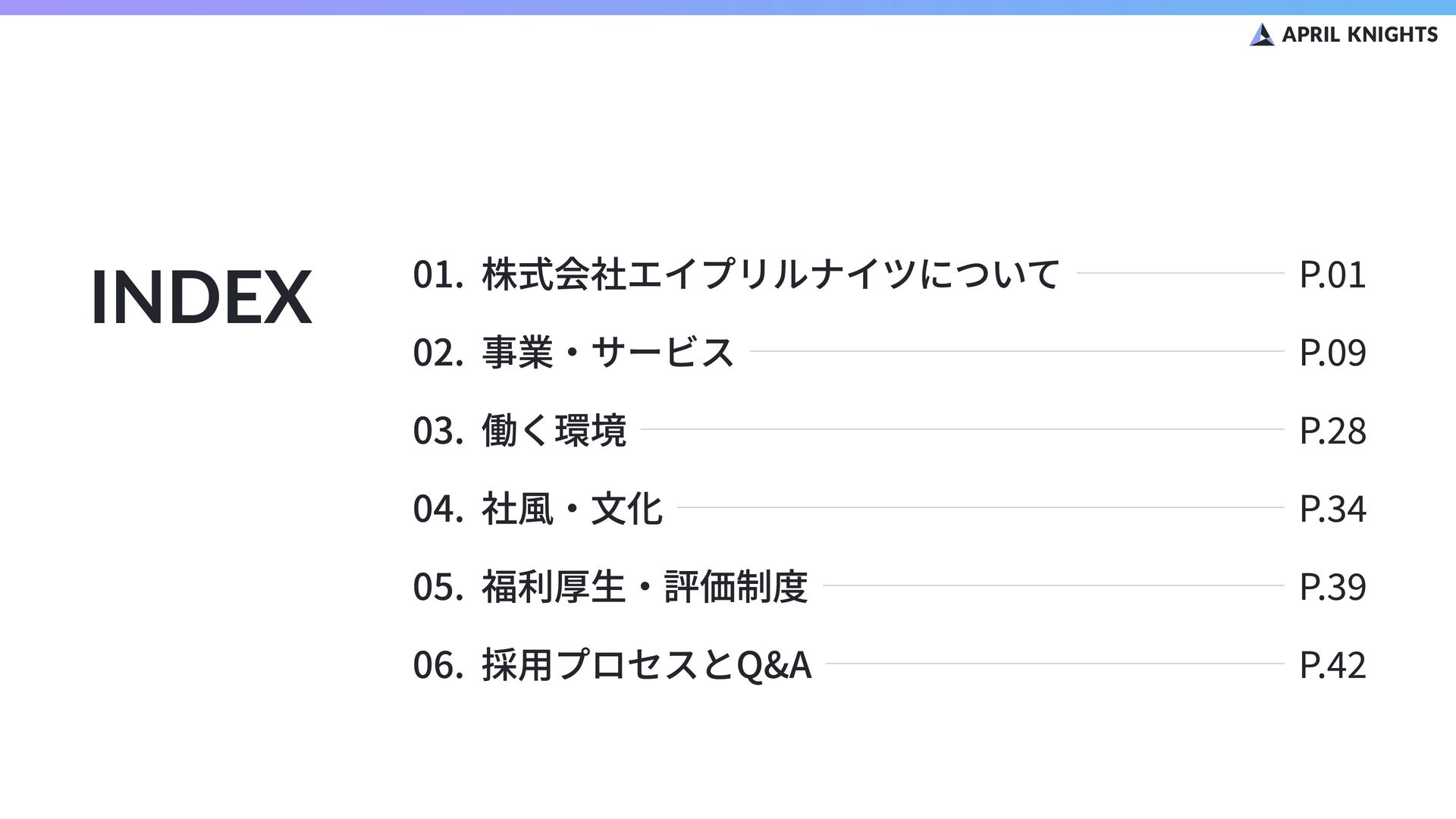The image size is (1456, 819).
Task: Click the number 03. label
Action: click(x=438, y=431)
